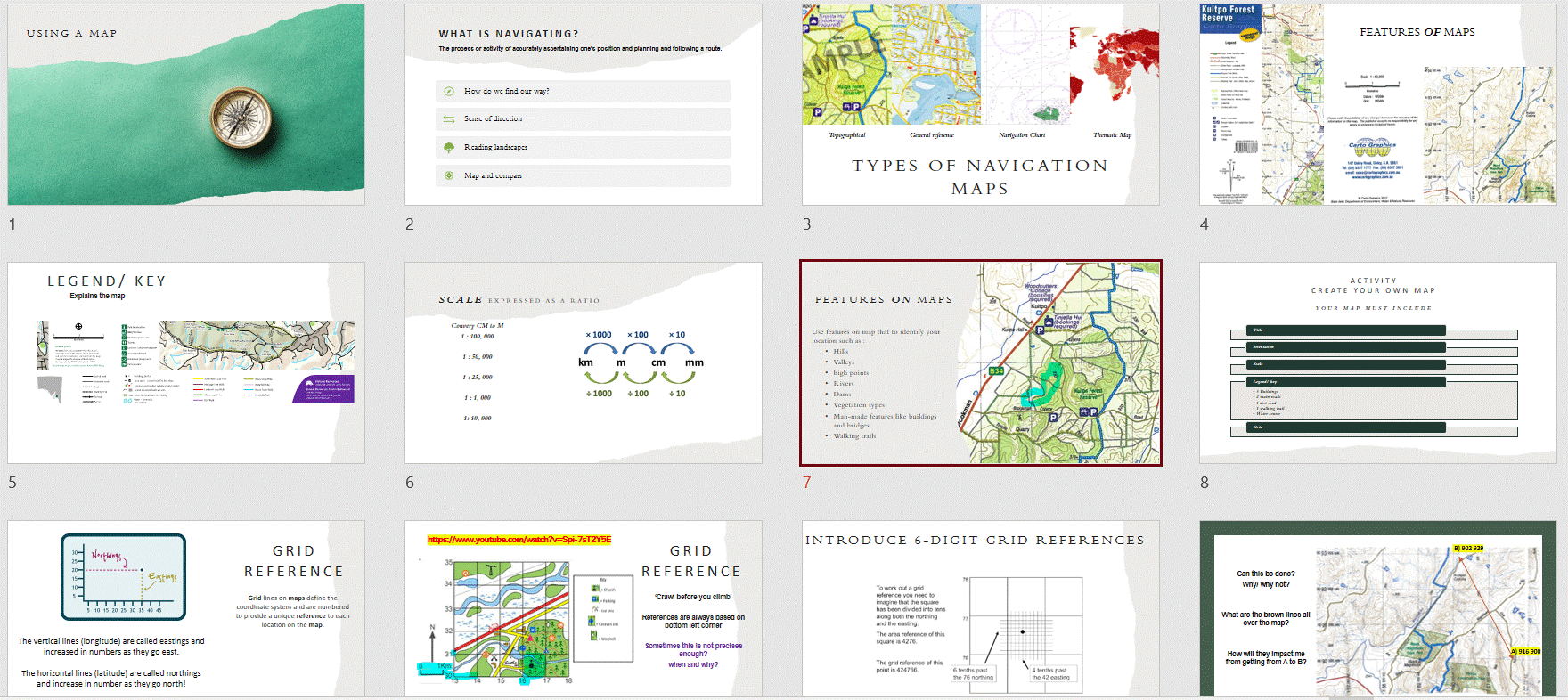Select the Types of Navigation Maps slide
The height and width of the screenshot is (700, 1568).
pos(981,104)
